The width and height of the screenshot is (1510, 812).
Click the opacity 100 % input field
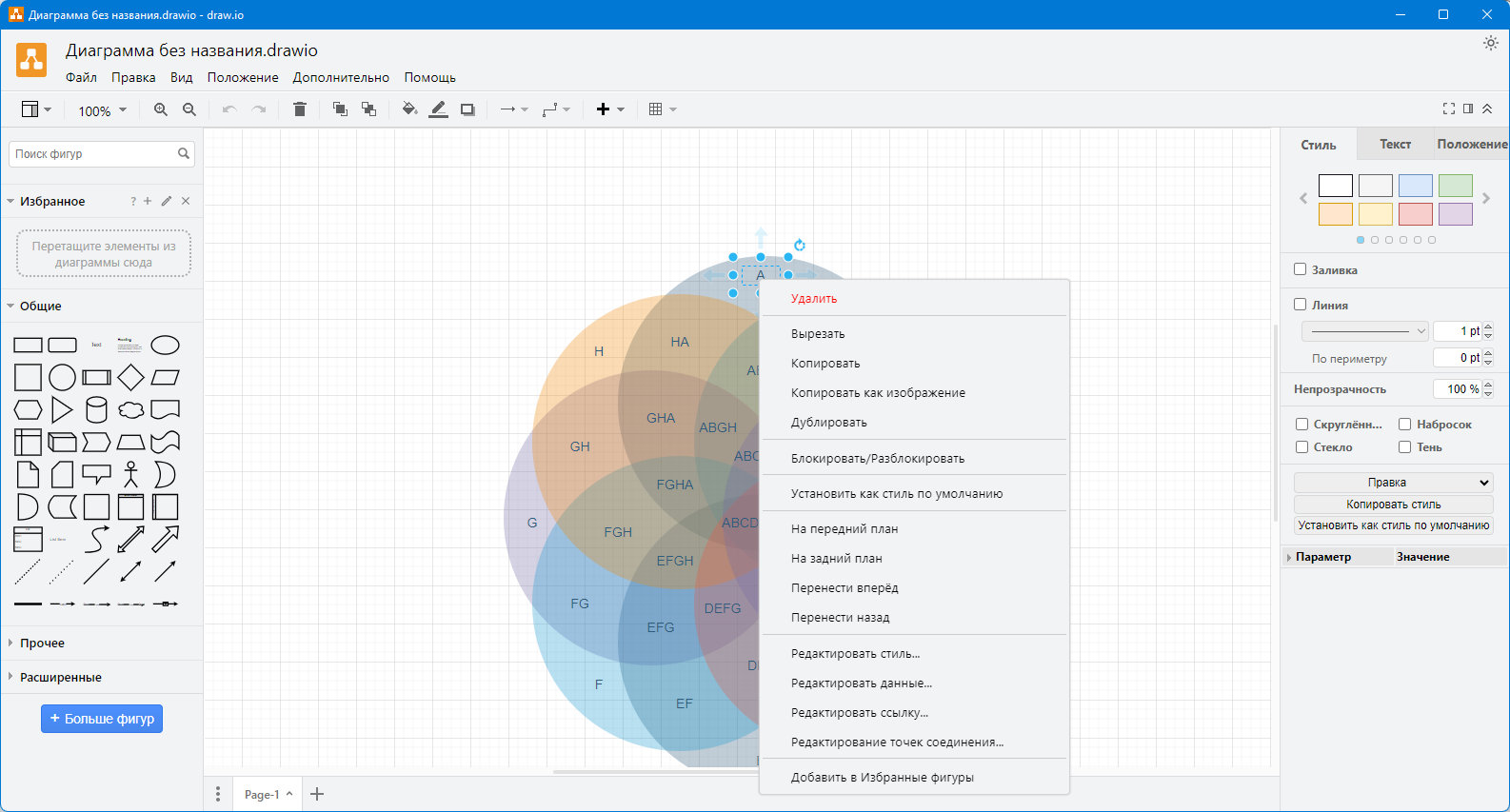[x=1458, y=388]
